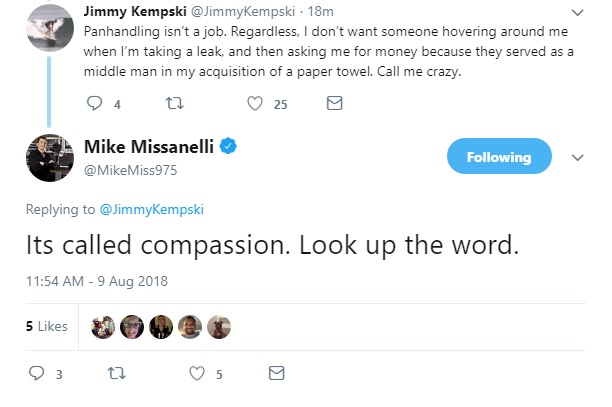Toggle the Following button for Mike Missanelli
Image resolution: width=612 pixels, height=407 pixels.
click(x=498, y=157)
